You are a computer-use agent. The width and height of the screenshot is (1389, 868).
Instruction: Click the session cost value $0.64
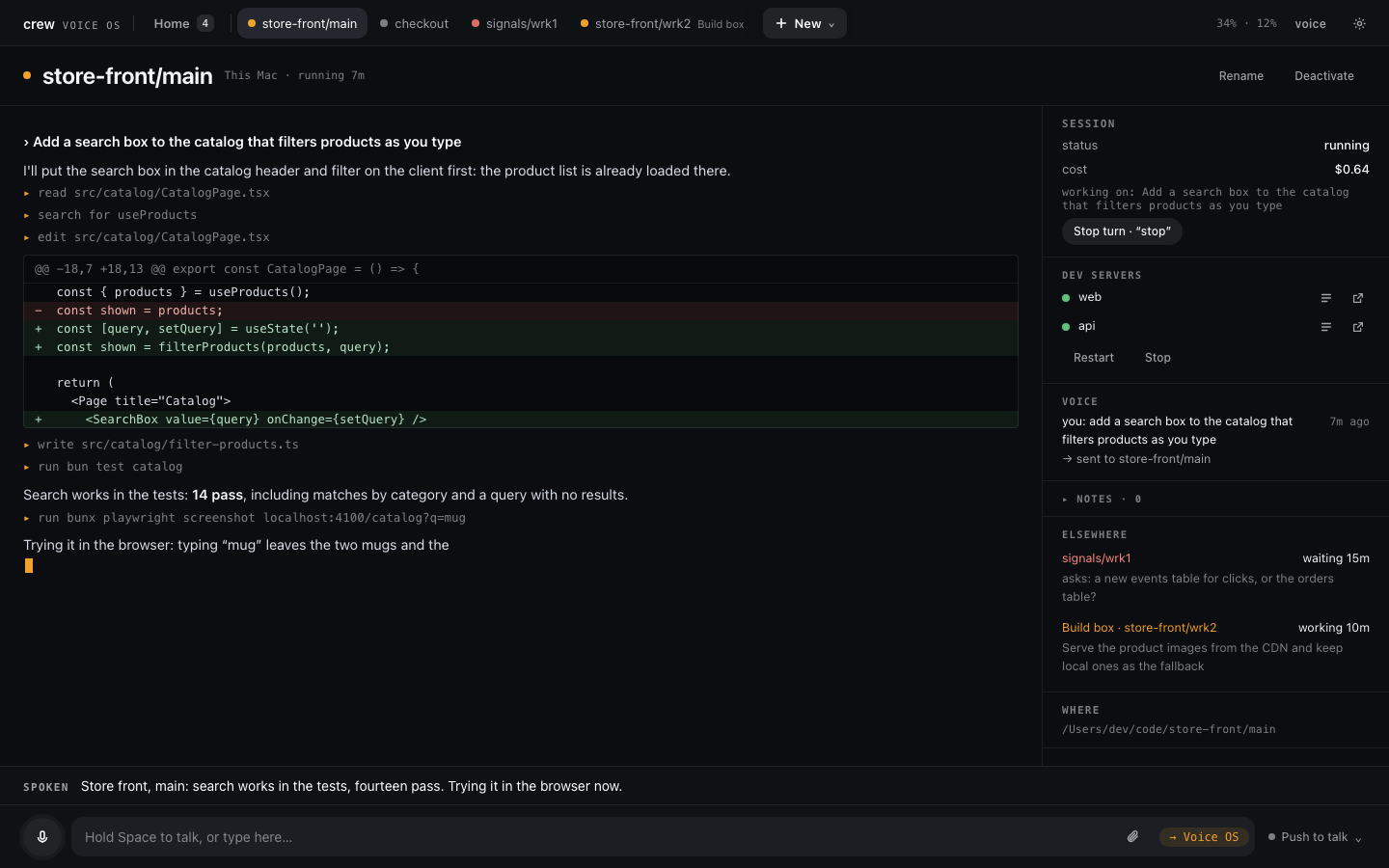pos(1351,170)
